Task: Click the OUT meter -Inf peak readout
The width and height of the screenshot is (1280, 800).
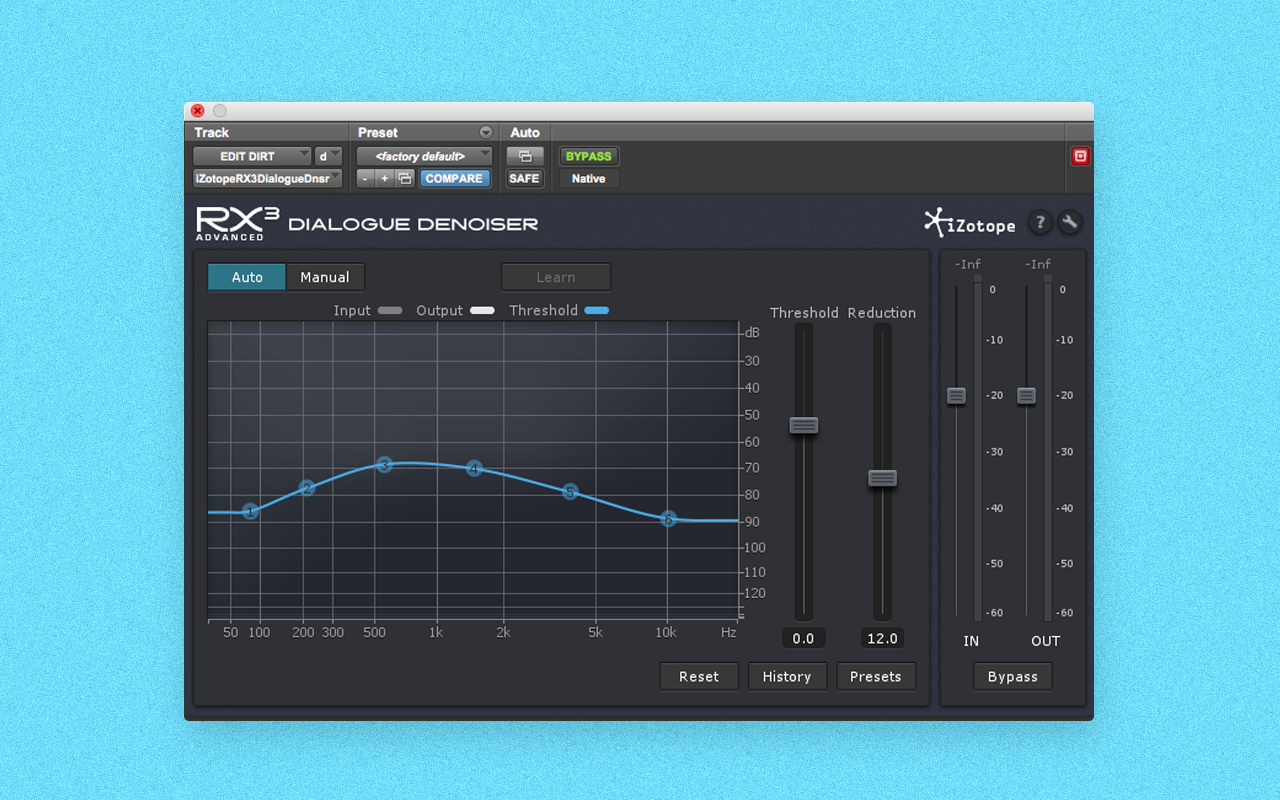Action: 1038,264
